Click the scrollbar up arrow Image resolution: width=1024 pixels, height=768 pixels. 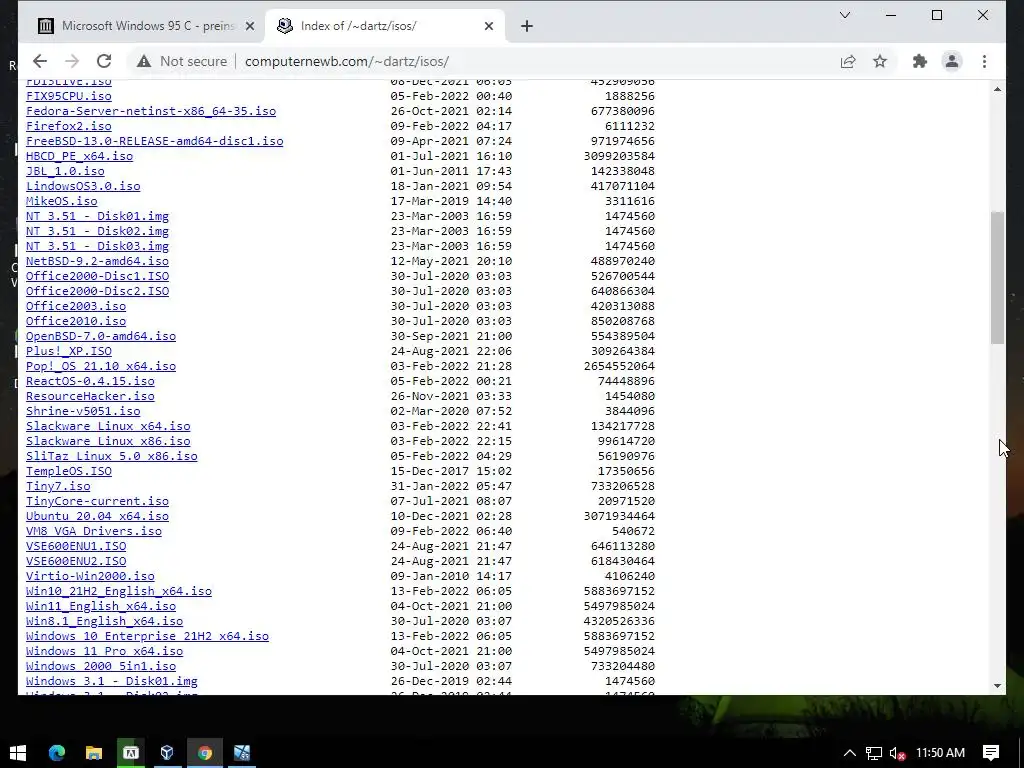997,89
